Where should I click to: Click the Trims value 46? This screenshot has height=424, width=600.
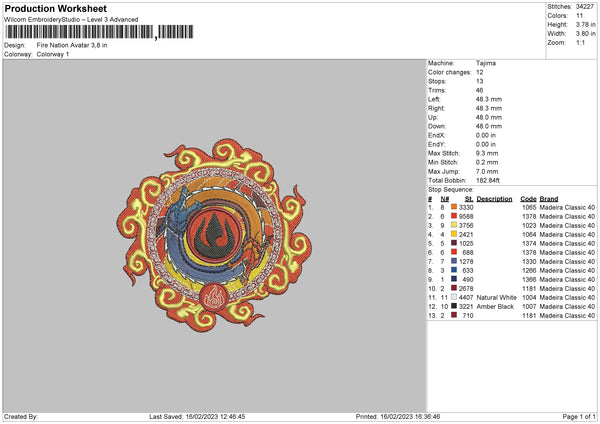point(479,90)
